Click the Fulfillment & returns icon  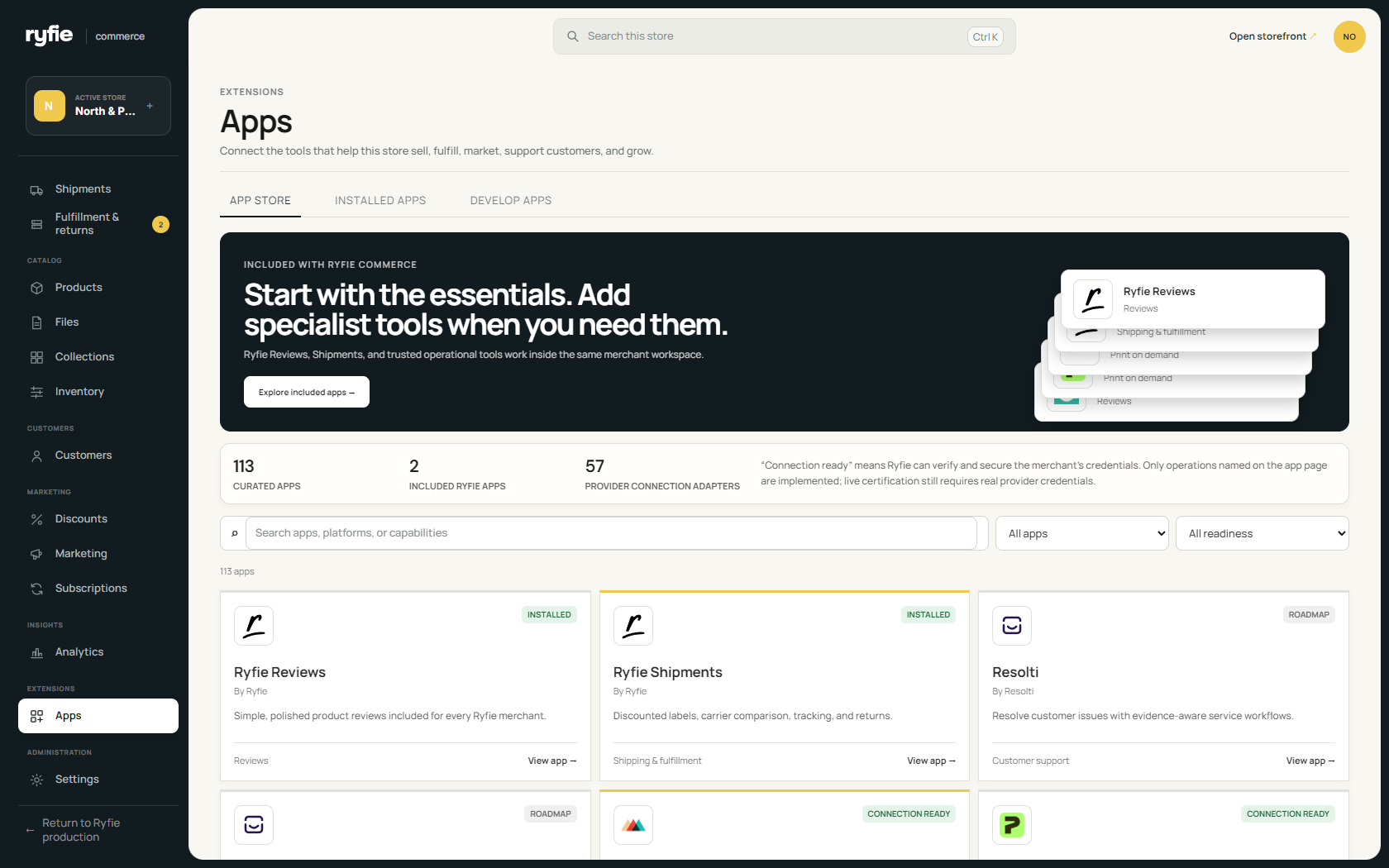point(36,224)
